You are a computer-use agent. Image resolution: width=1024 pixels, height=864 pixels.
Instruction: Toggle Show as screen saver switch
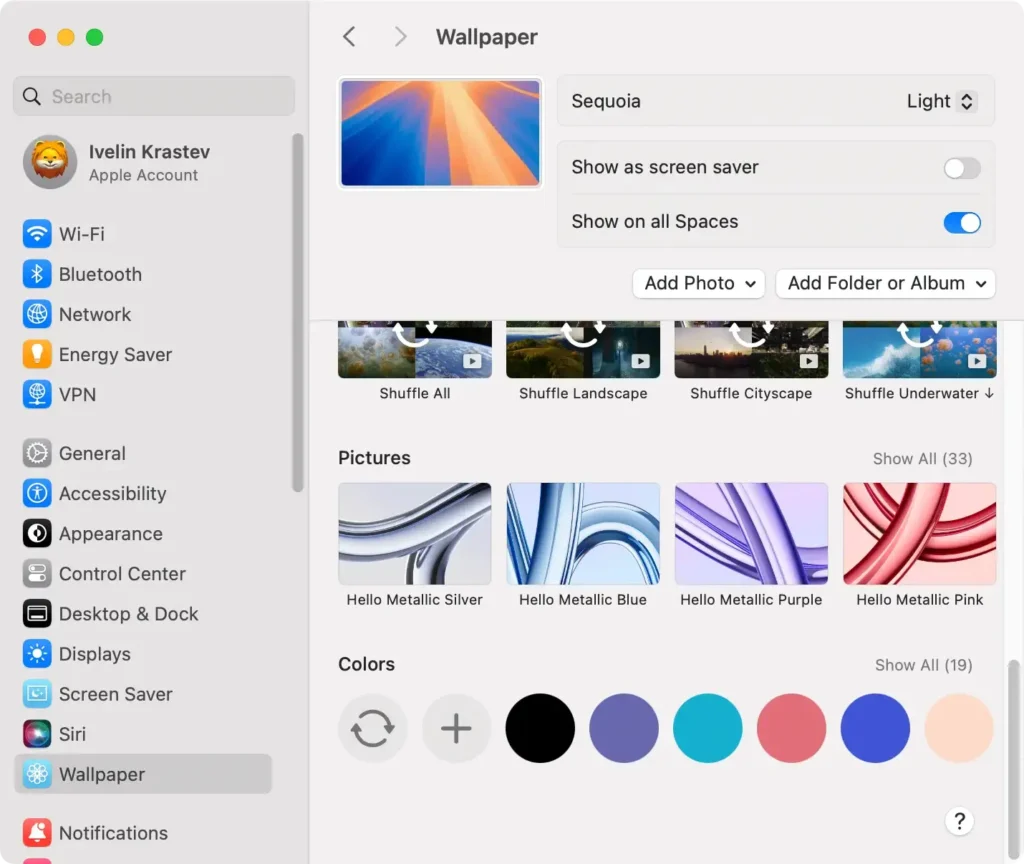tap(962, 168)
